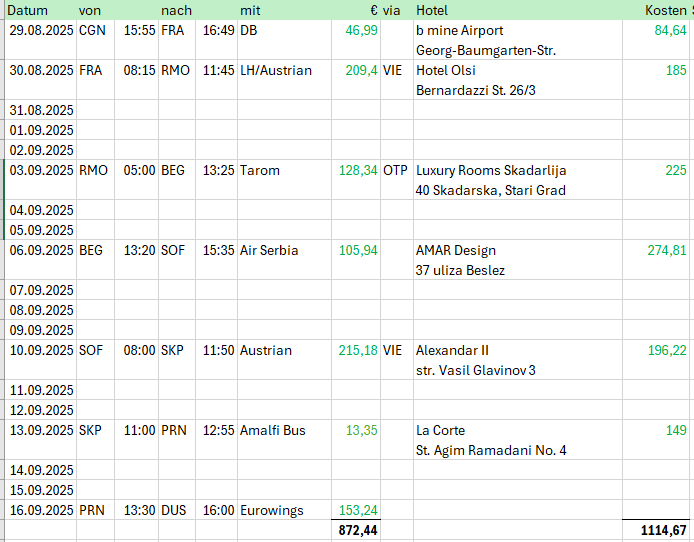Click the total 872,44 cell

356,530
